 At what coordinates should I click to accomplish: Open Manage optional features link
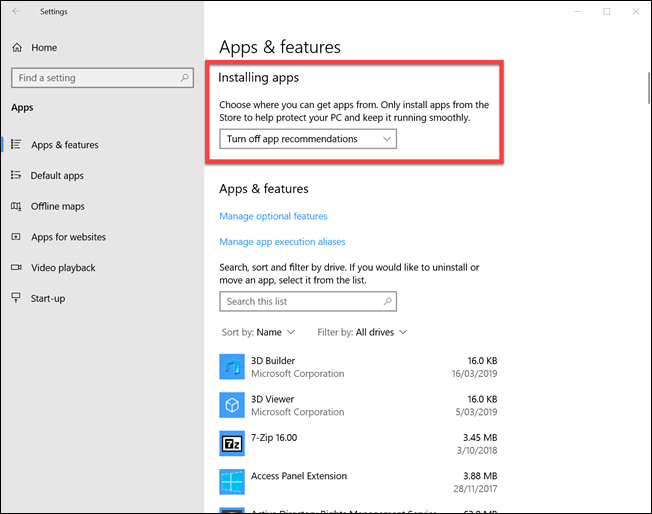click(273, 216)
